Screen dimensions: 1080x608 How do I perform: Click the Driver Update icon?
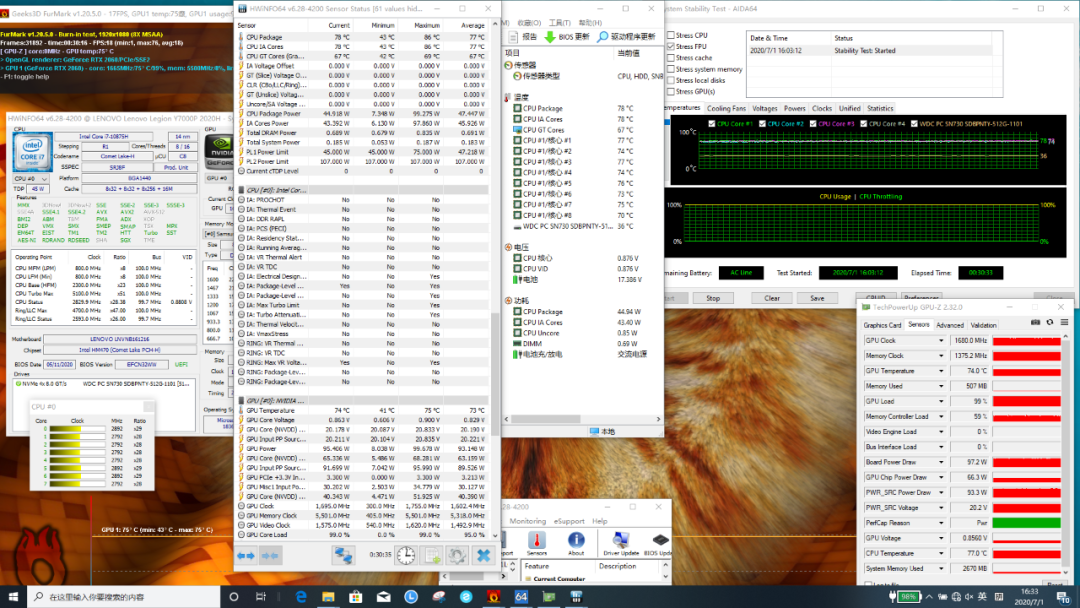pos(619,540)
